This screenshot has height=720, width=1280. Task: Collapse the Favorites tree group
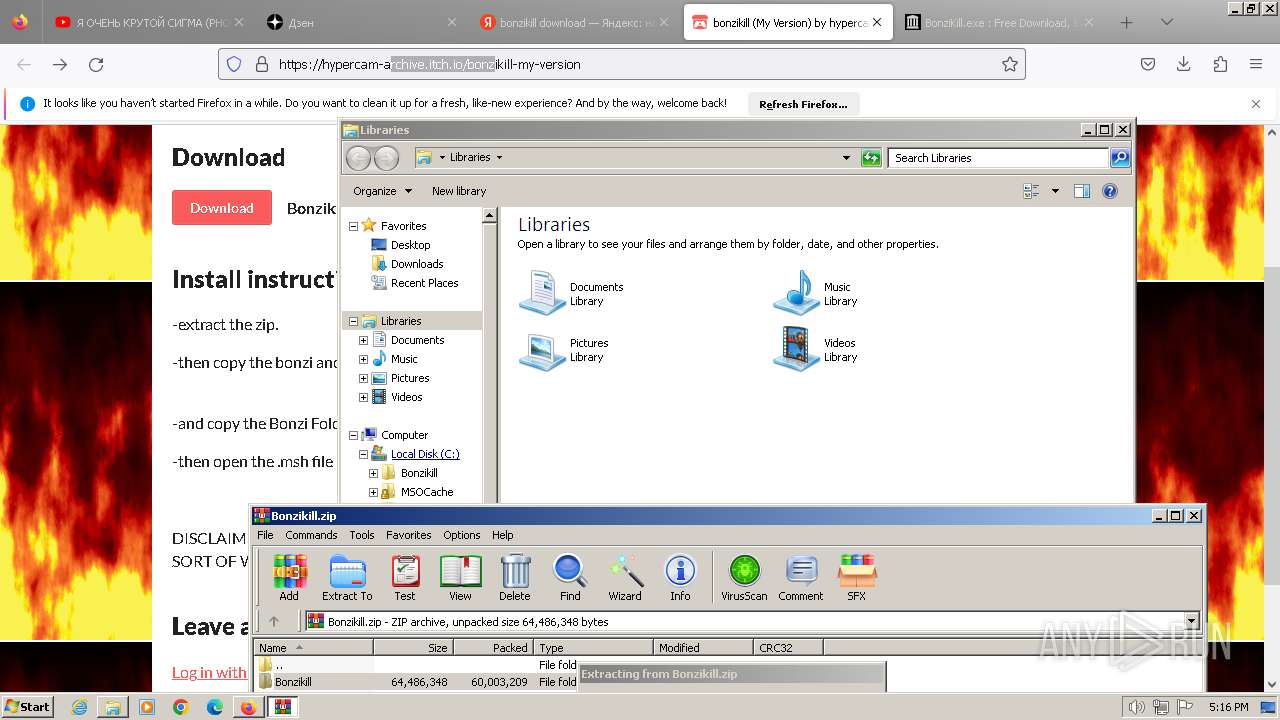pos(353,226)
